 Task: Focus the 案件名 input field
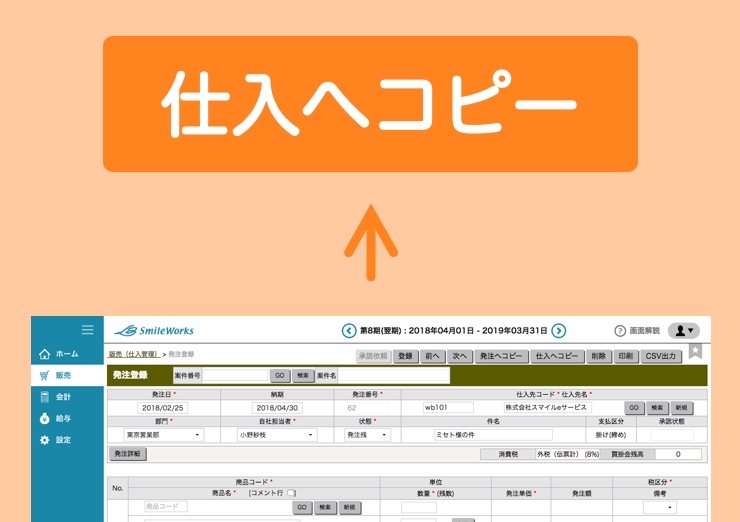pos(394,376)
